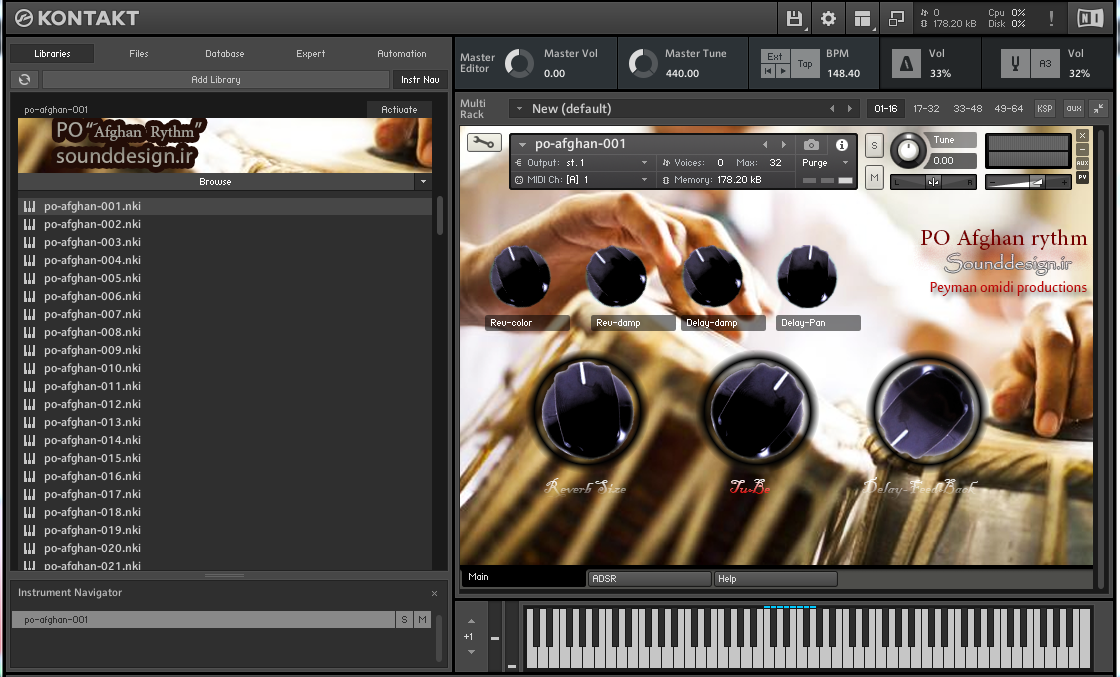Viewport: 1120px width, 677px height.
Task: Open options with the gear icon
Action: 828,19
